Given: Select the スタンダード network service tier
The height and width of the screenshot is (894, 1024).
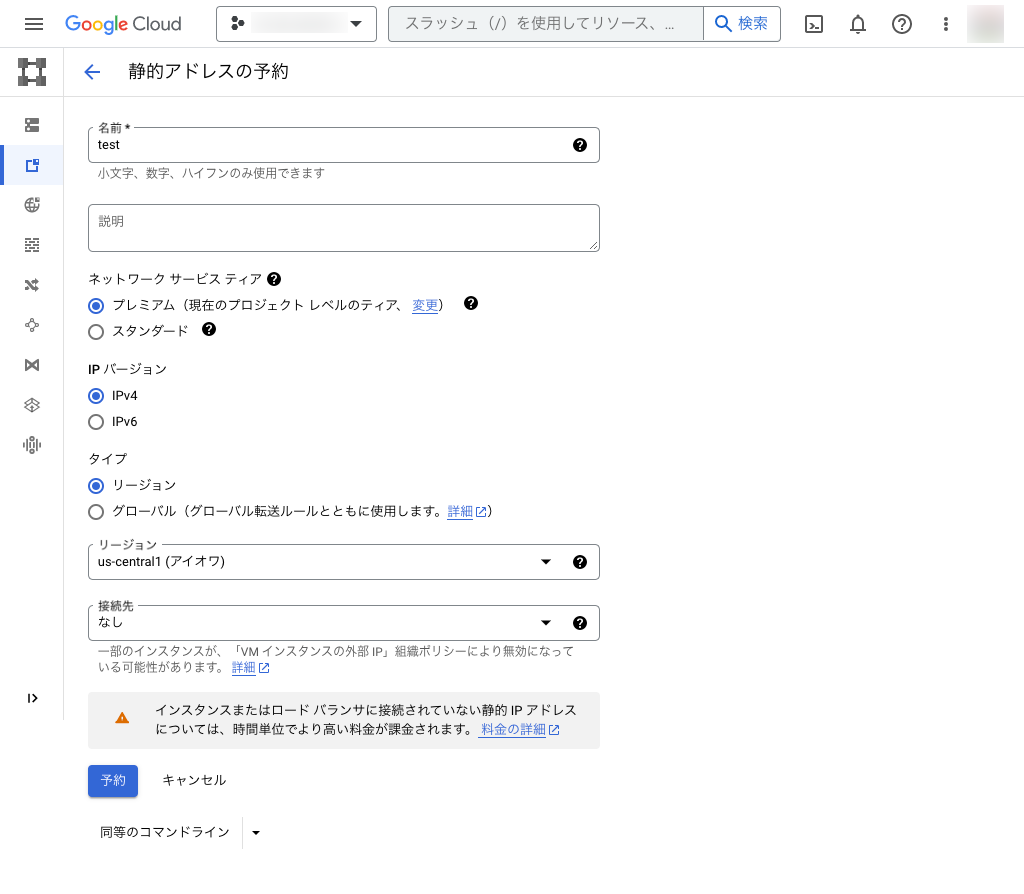Looking at the screenshot, I should pos(96,331).
